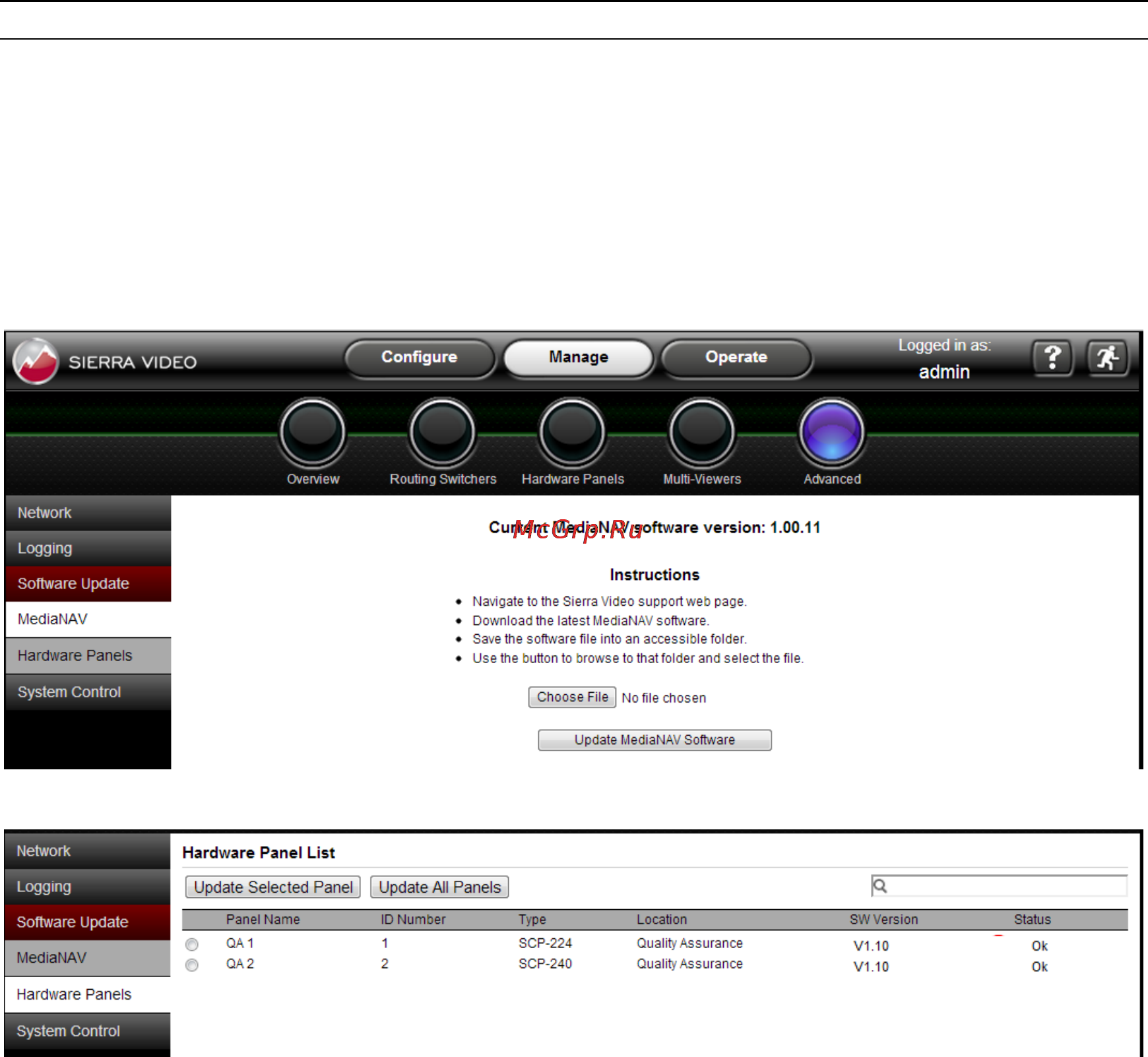
Task: Click the search magnifier icon
Action: point(880,885)
